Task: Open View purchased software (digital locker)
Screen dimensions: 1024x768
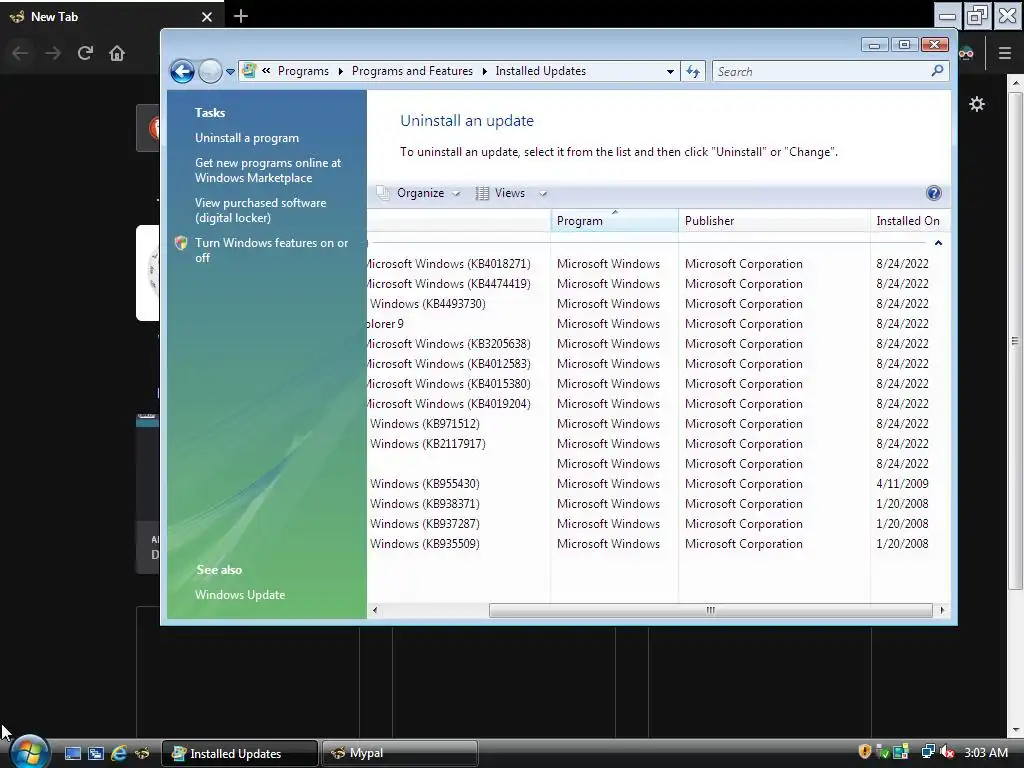Action: pos(261,210)
